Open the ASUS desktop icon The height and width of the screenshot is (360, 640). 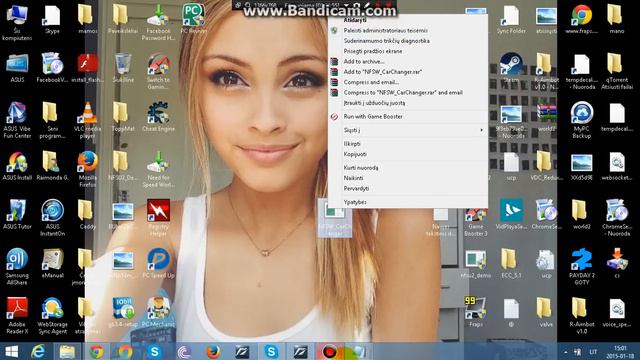(17, 68)
